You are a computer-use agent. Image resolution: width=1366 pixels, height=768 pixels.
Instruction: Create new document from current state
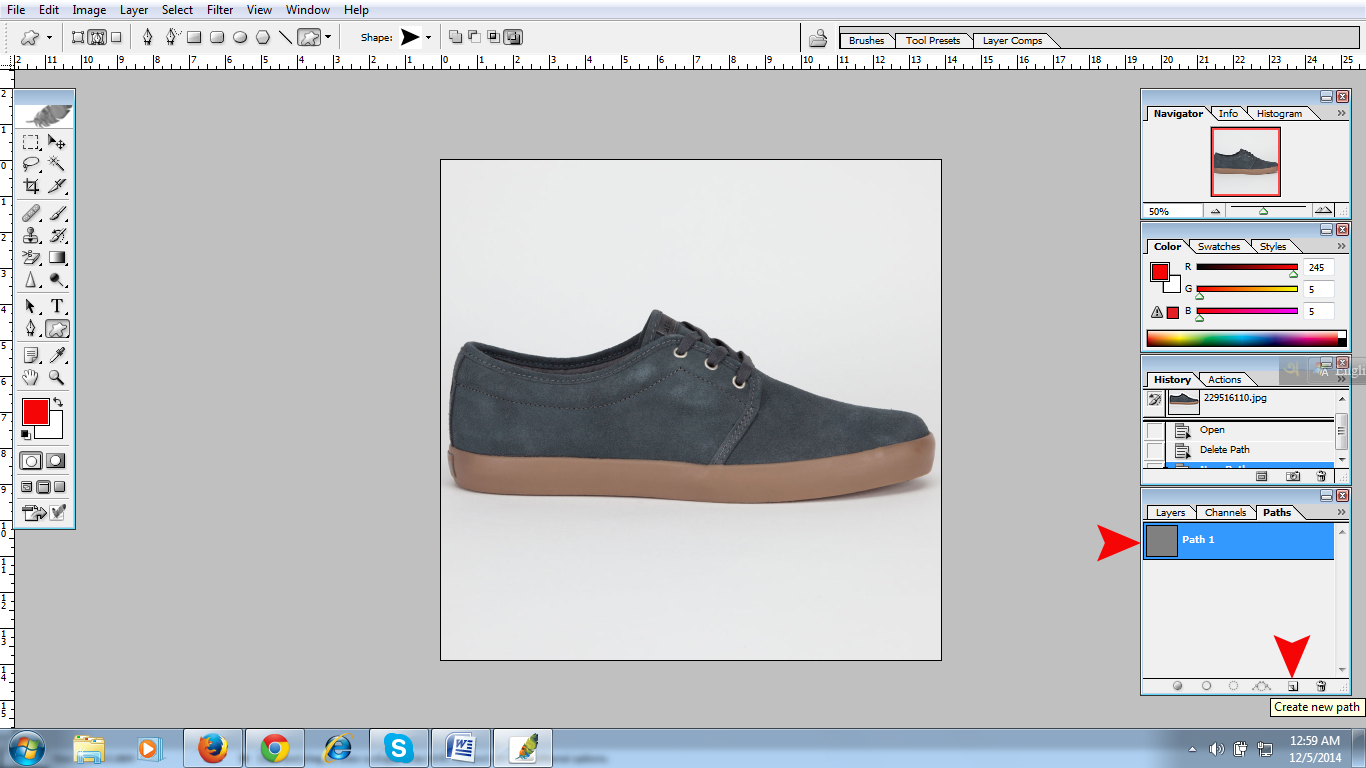click(1262, 476)
